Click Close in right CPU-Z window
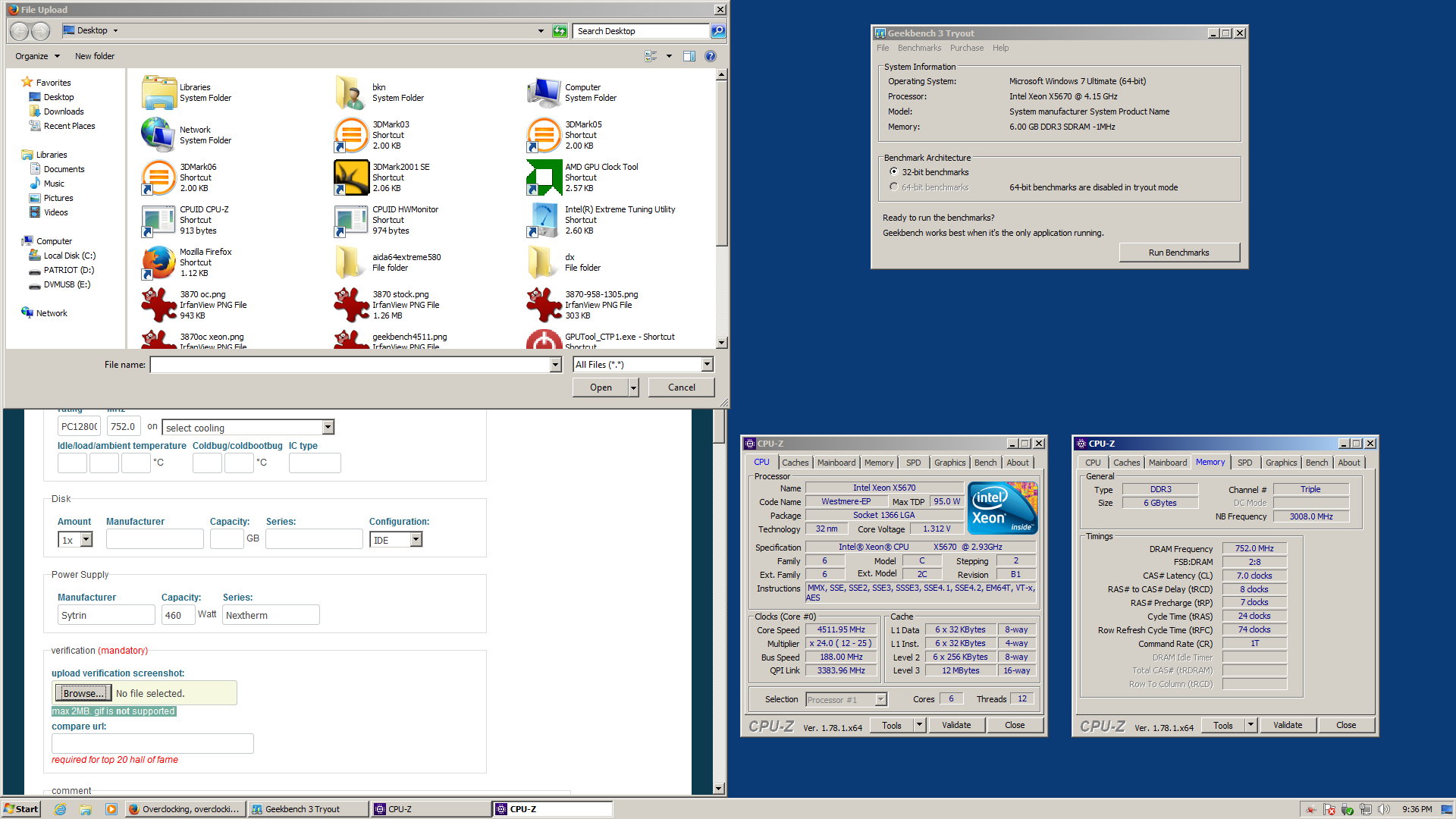The height and width of the screenshot is (819, 1456). (1346, 726)
